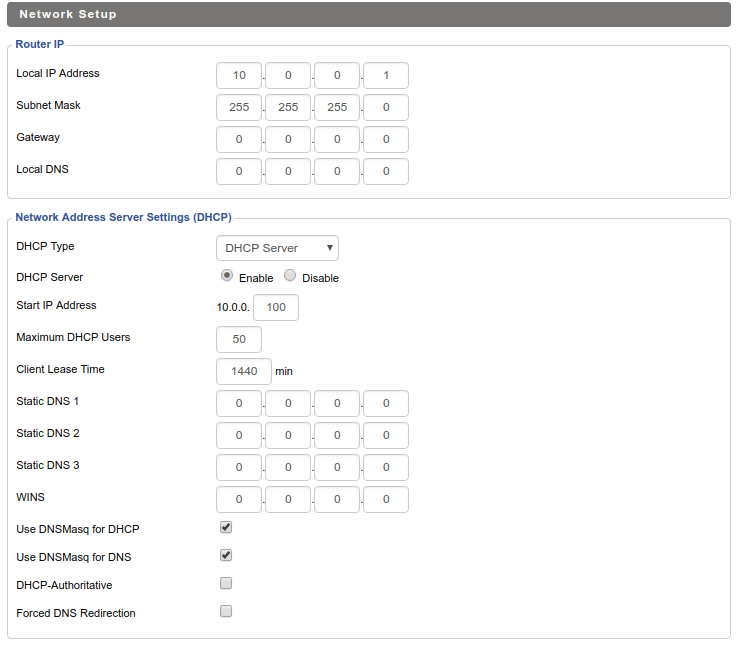Click the fourth Subnet Mask octet field
739x645 pixels.
(386, 107)
